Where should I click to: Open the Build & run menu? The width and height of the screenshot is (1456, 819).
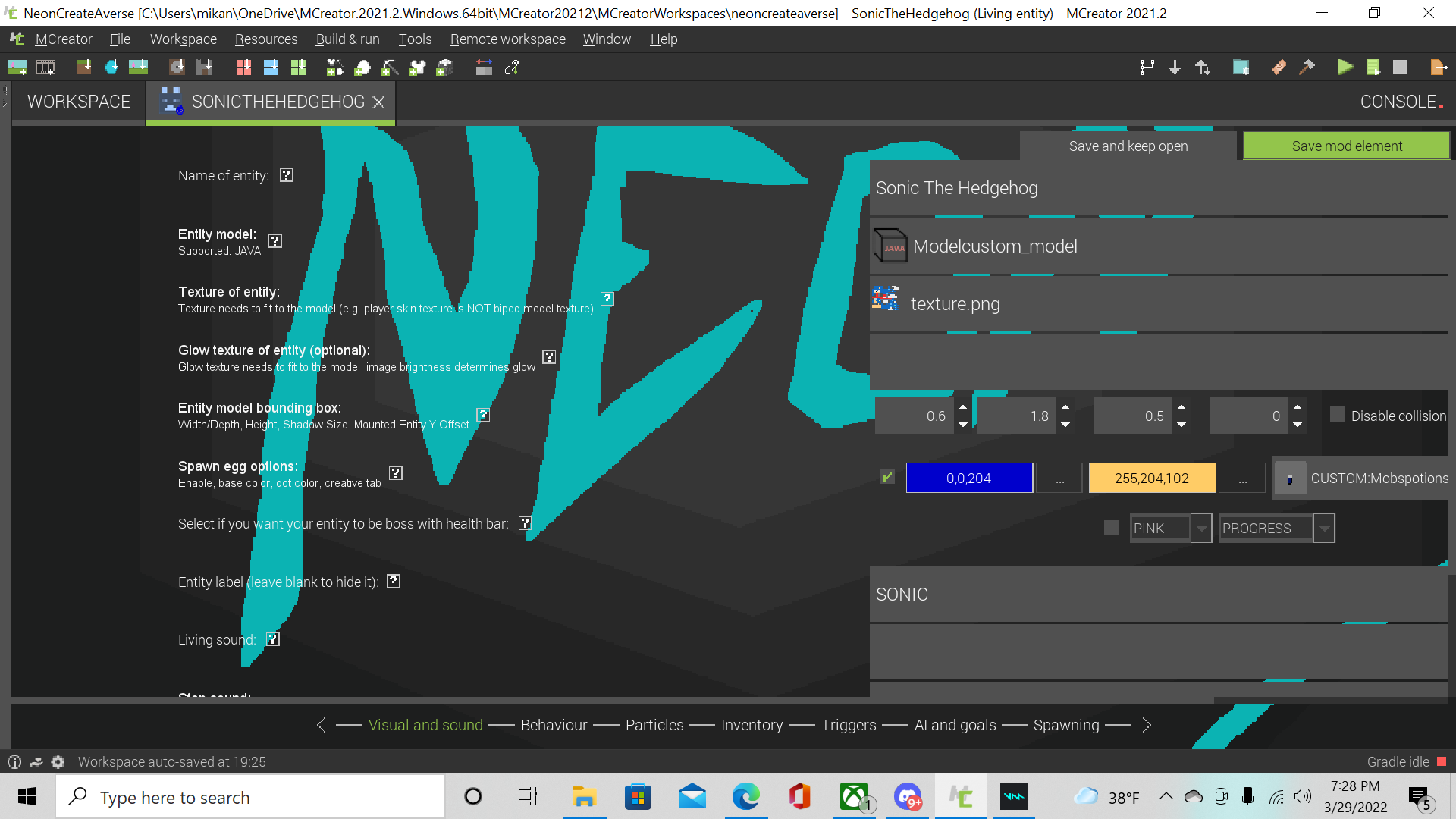[347, 39]
